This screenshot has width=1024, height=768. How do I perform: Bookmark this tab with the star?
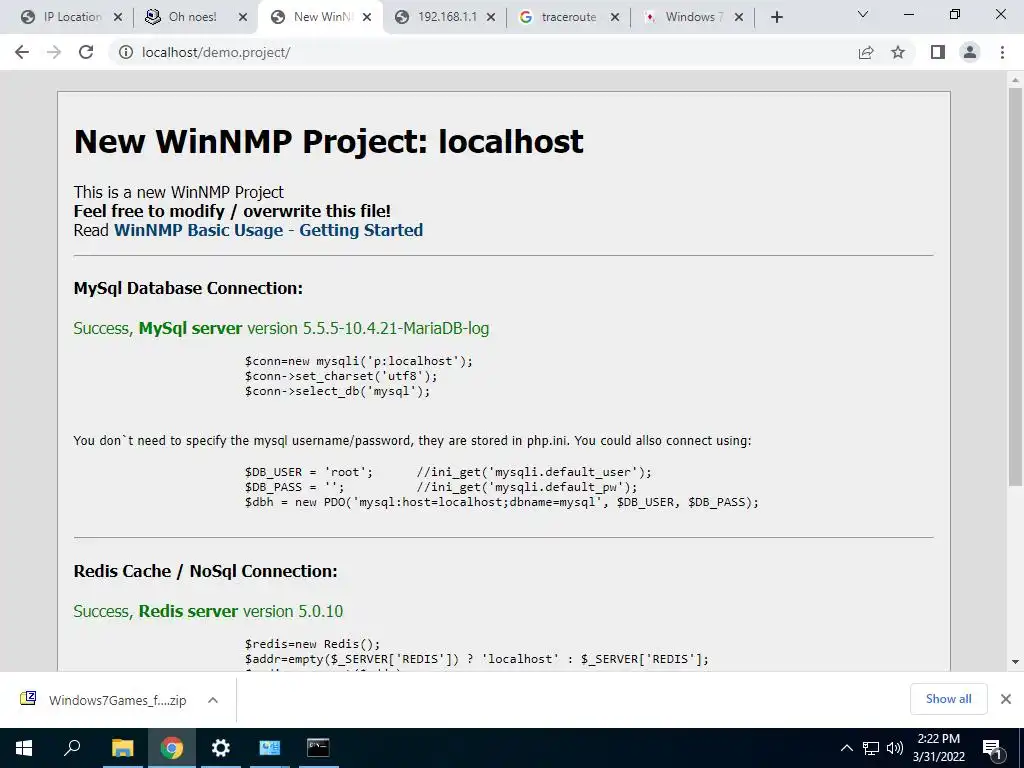(x=898, y=52)
